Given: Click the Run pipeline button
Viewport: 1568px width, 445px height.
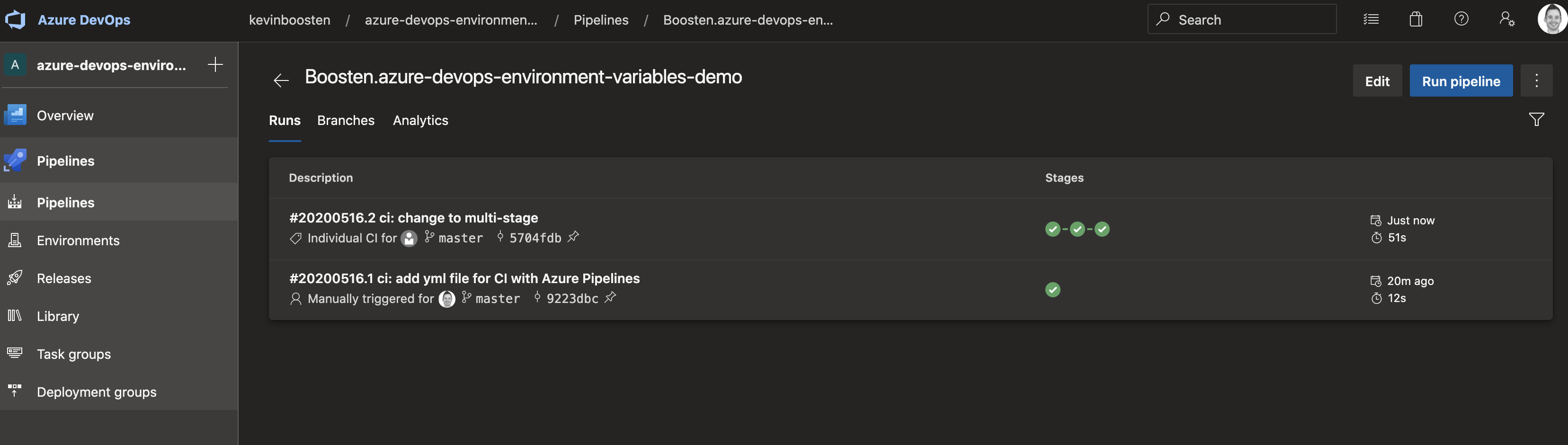Looking at the screenshot, I should (1461, 81).
